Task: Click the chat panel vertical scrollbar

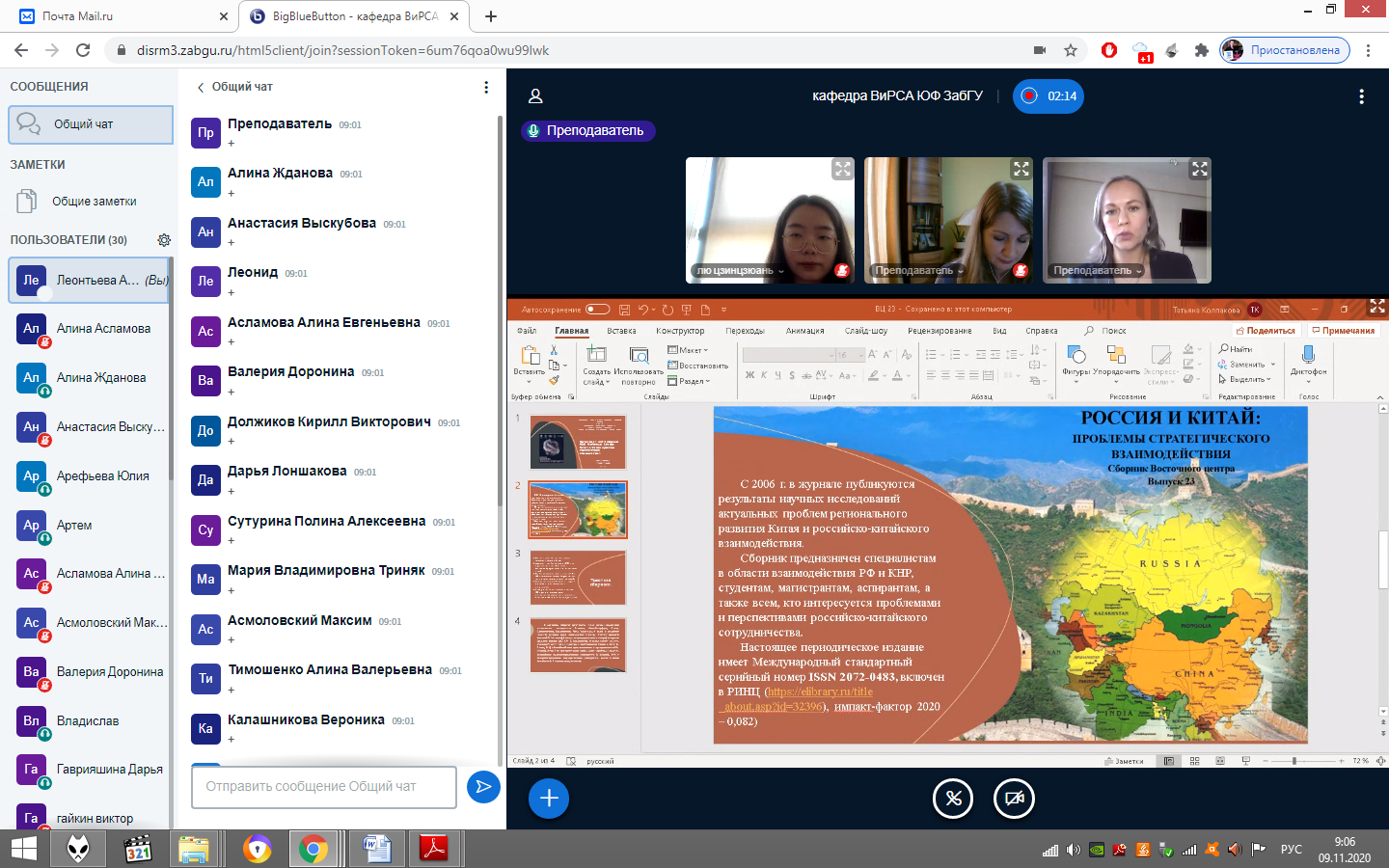Action: click(x=499, y=309)
